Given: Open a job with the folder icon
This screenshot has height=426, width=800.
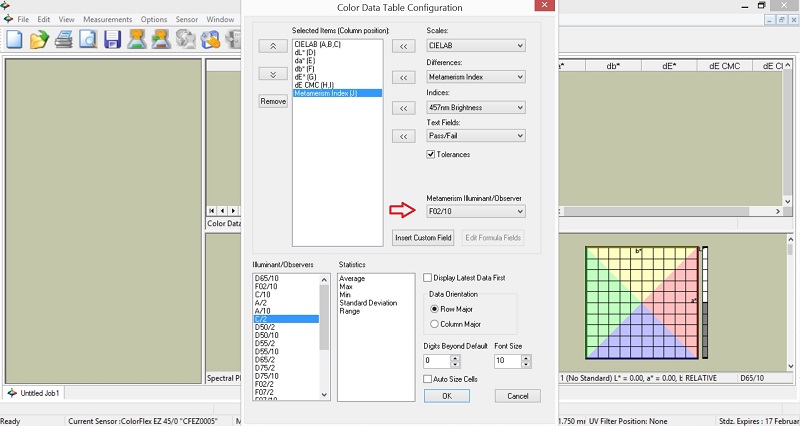Looking at the screenshot, I should pos(39,39).
